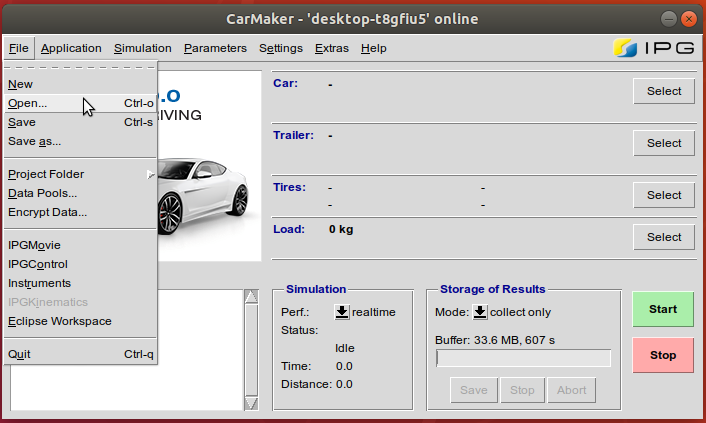Minimize the CarMaker window
The image size is (706, 423).
tap(669, 19)
